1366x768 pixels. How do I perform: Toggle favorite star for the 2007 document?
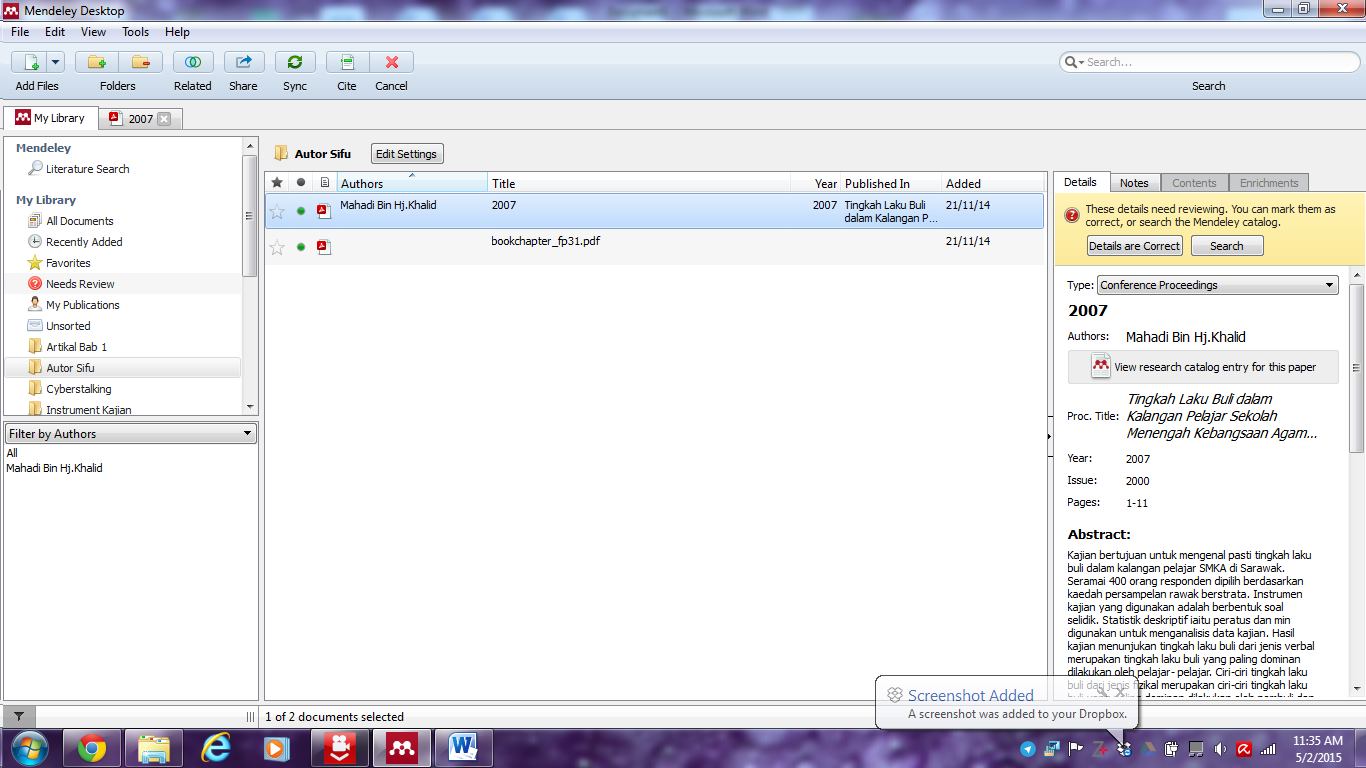coord(277,211)
